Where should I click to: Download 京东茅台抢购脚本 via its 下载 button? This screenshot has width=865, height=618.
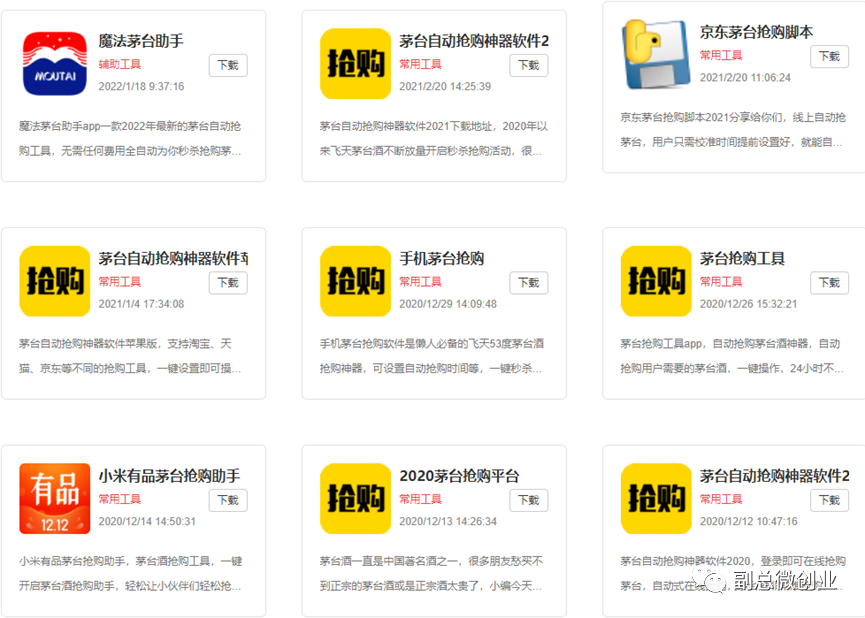(829, 56)
